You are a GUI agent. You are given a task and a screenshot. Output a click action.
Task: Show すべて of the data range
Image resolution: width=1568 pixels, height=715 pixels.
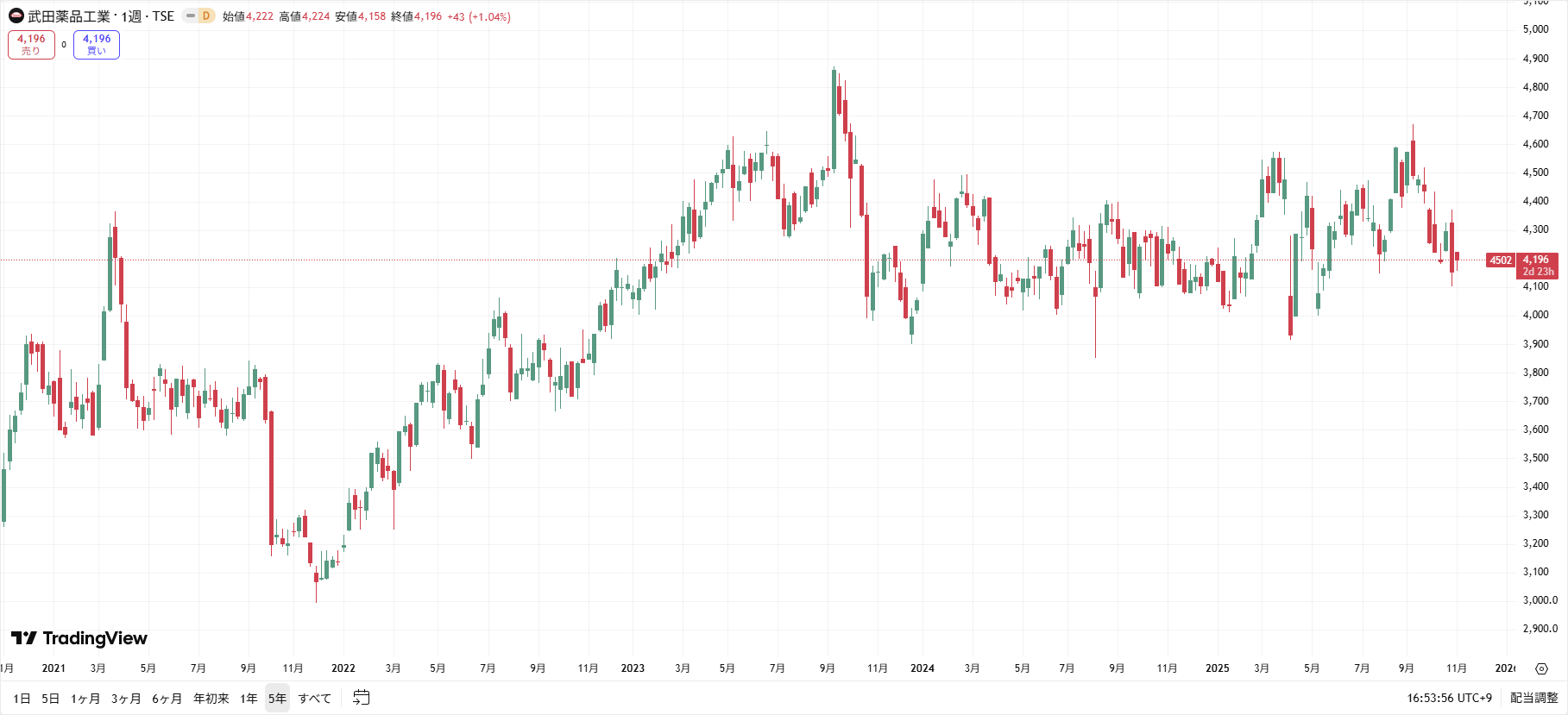pyautogui.click(x=314, y=699)
